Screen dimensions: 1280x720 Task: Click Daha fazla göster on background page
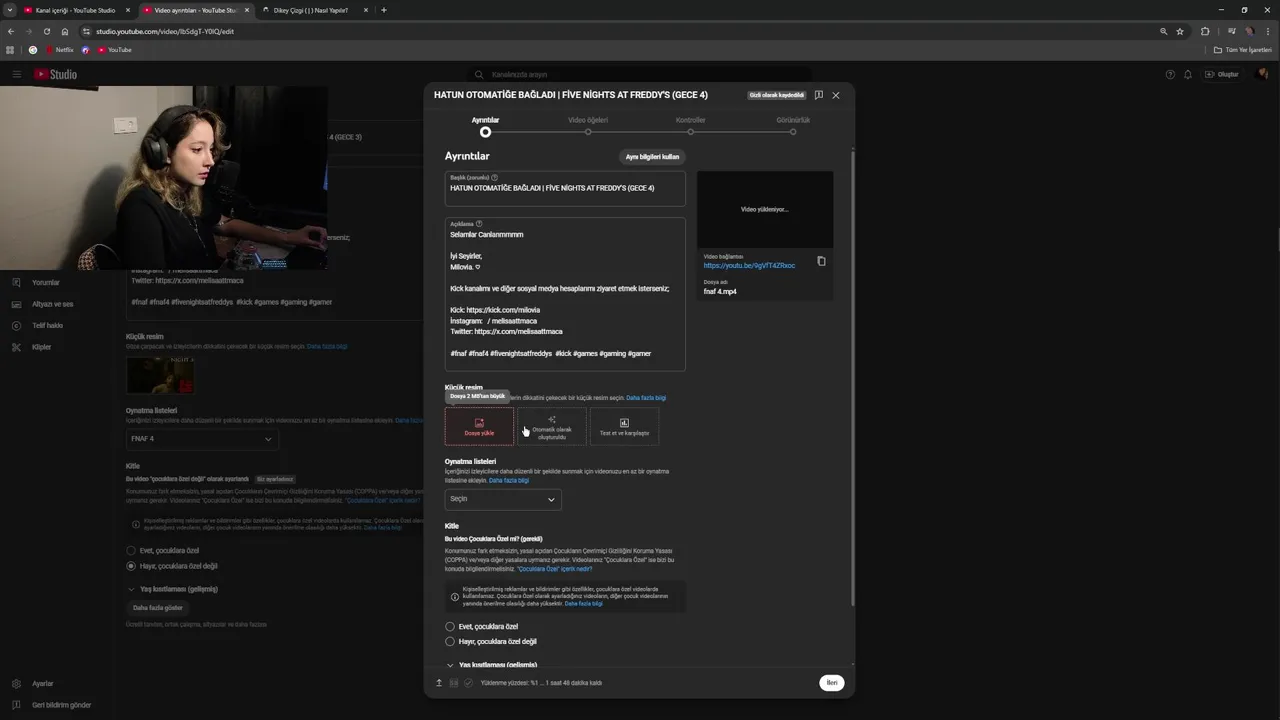click(158, 608)
